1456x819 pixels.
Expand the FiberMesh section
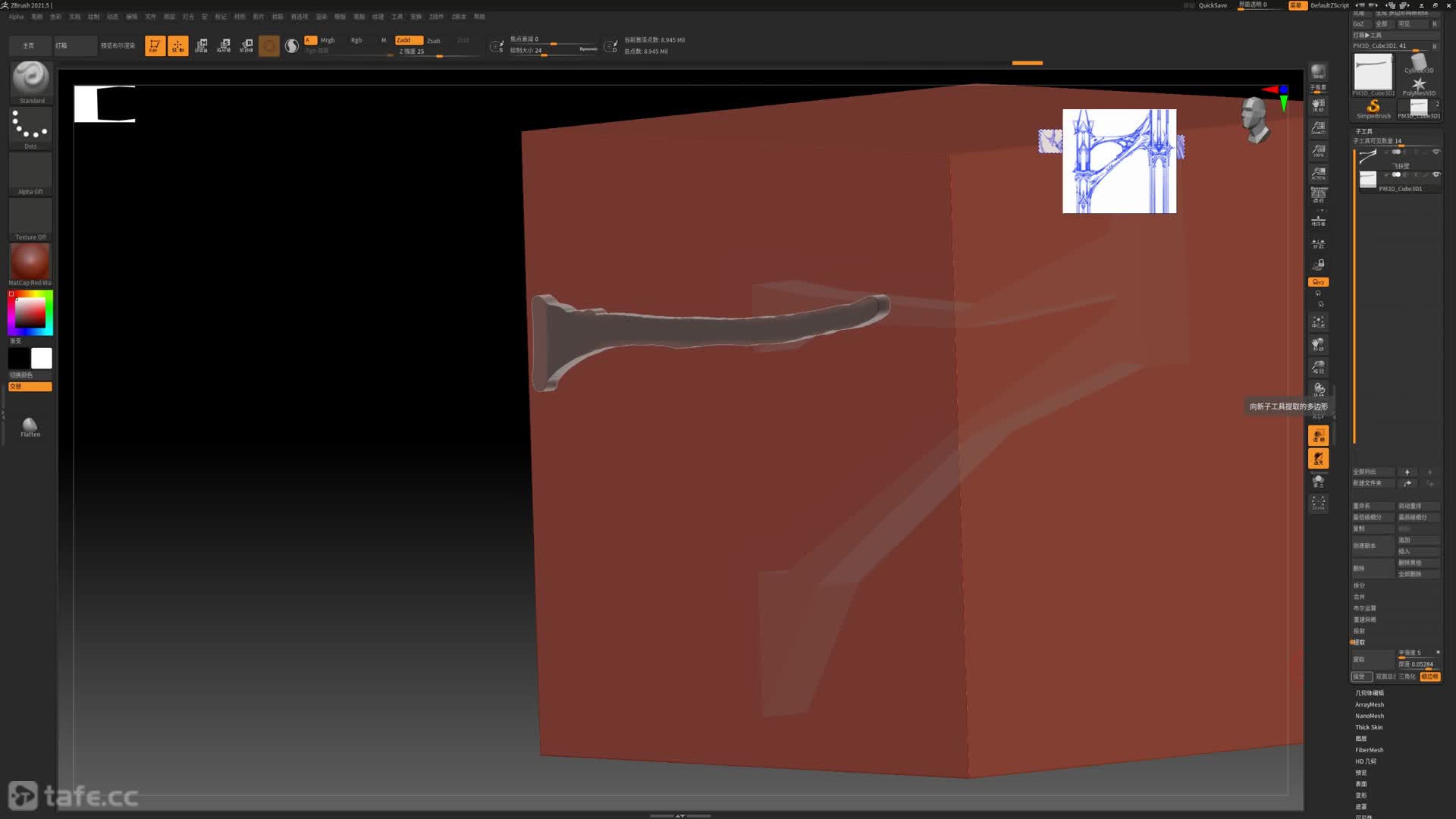click(1370, 750)
